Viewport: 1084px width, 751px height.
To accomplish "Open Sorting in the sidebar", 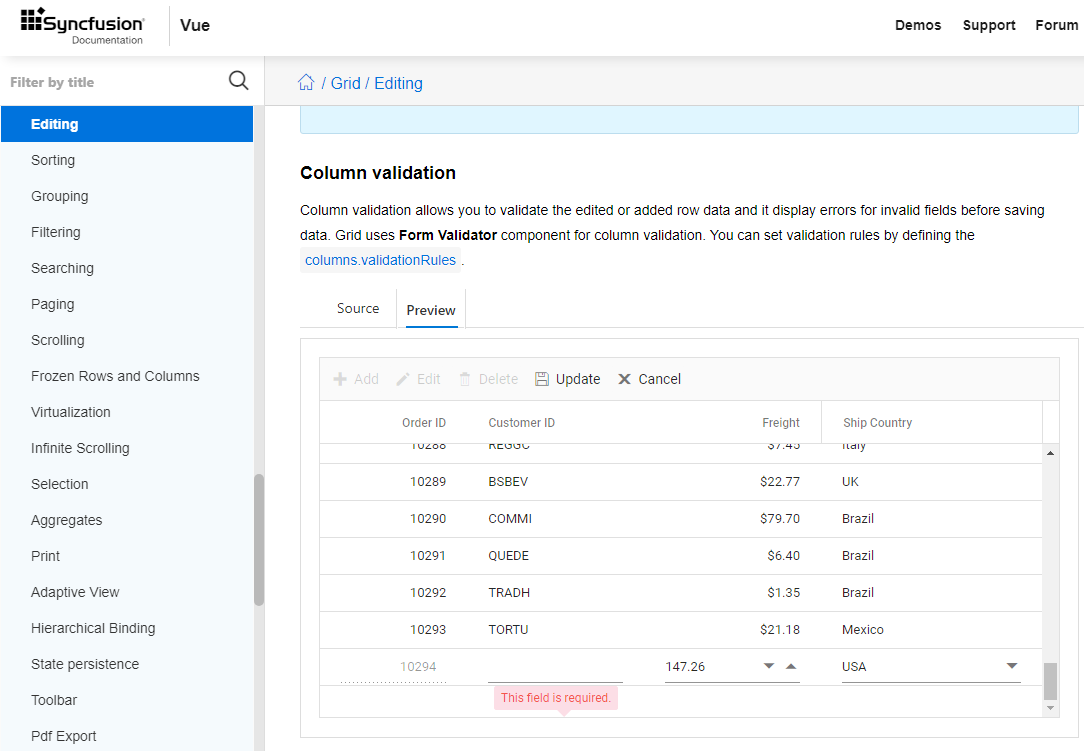I will coord(53,160).
